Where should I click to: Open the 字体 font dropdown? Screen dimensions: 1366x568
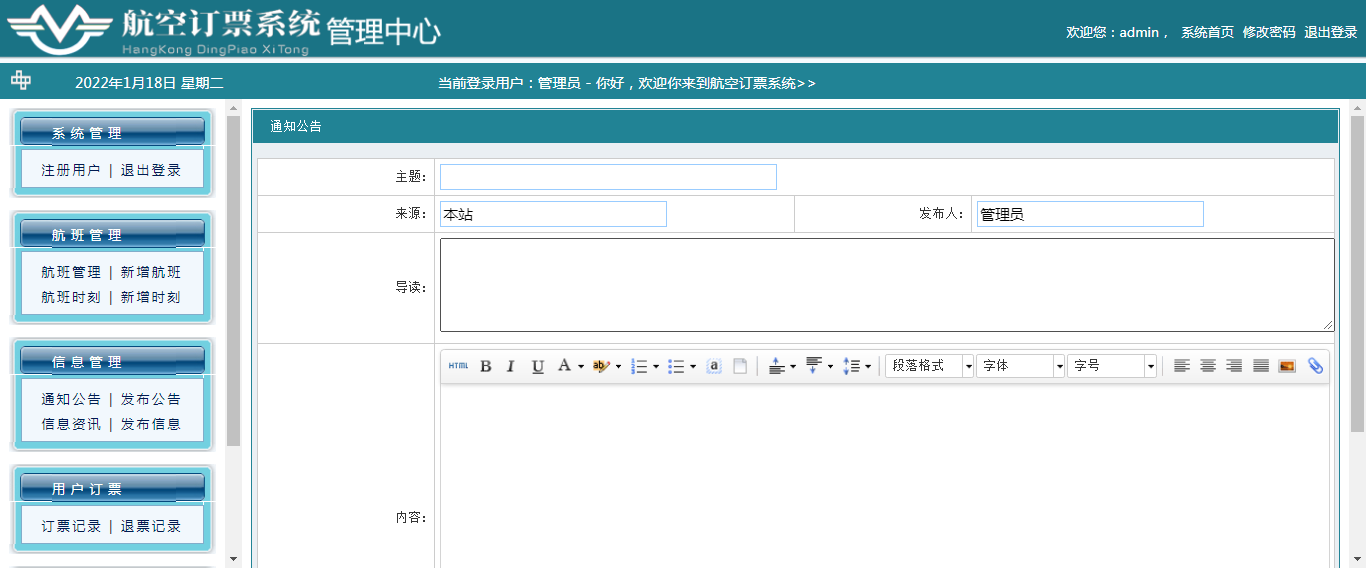(1020, 366)
